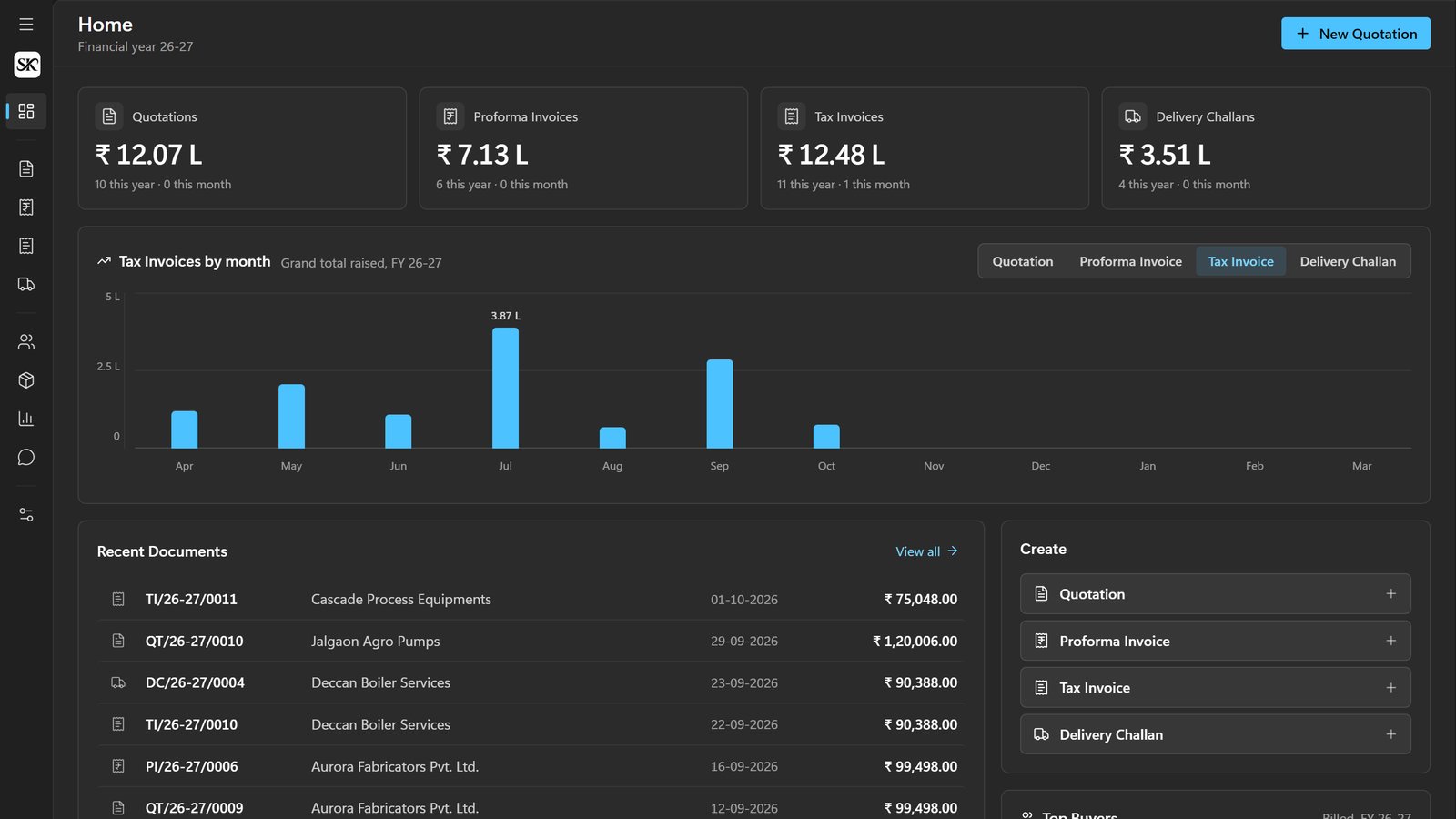
Task: Open View all recent documents link
Action: pos(926,551)
